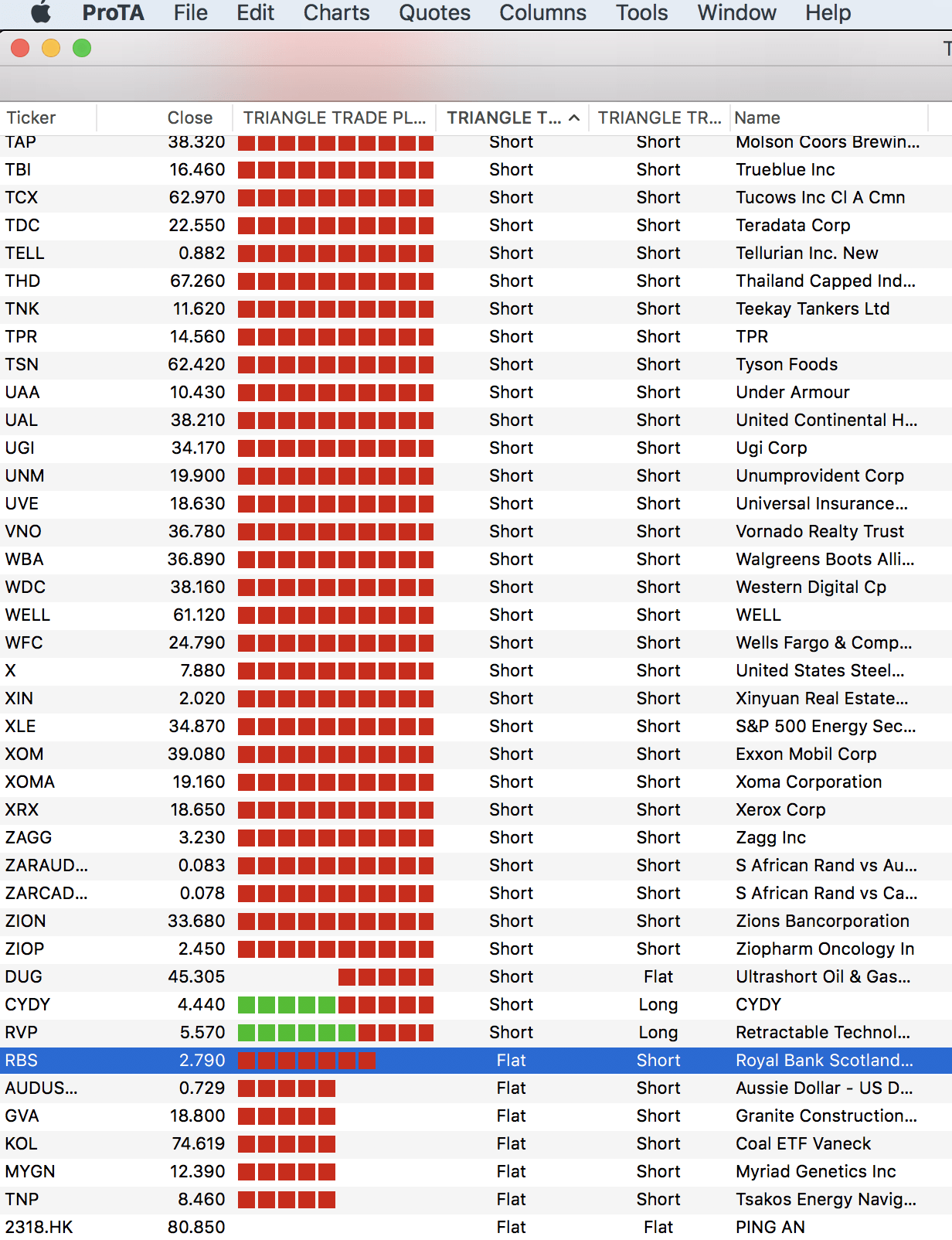Click the UGI ticker
Viewport: 952px width, 1240px height.
[19, 448]
